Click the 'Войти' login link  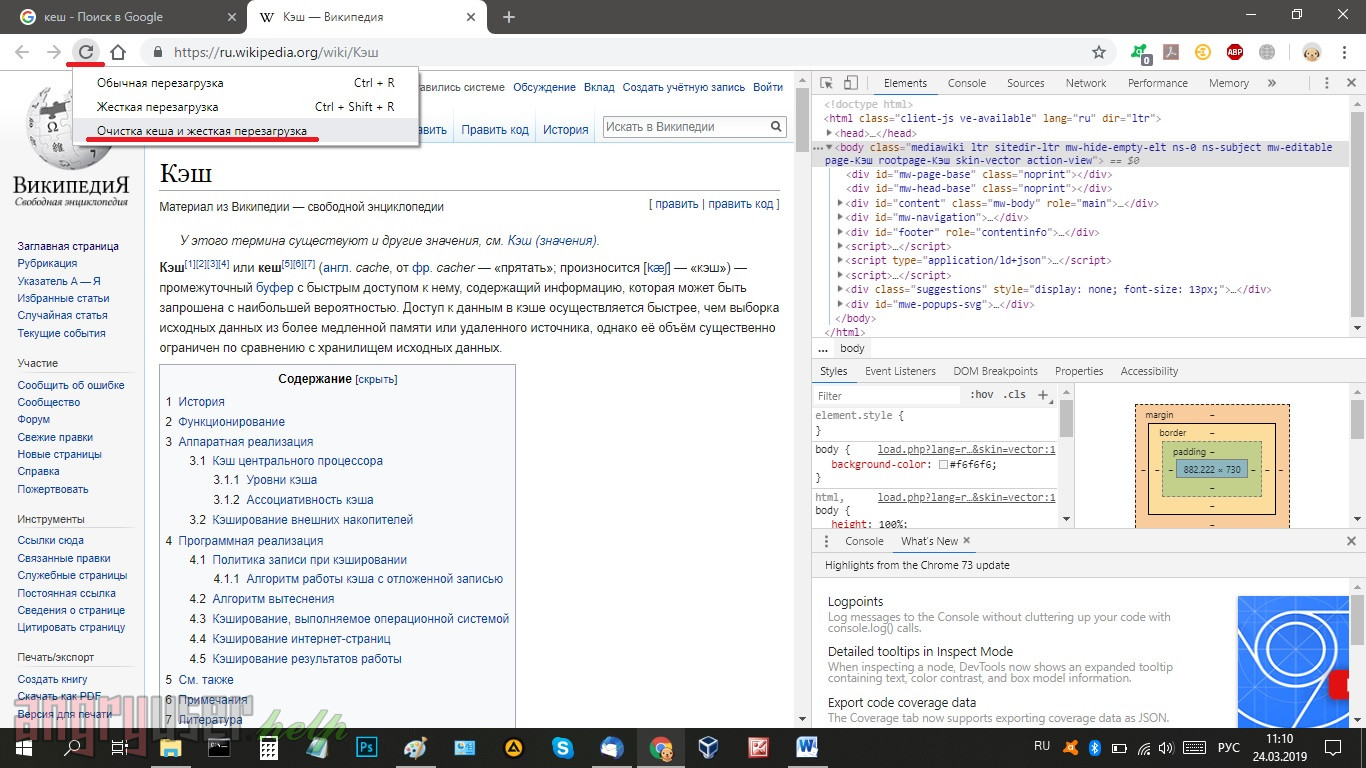[768, 87]
